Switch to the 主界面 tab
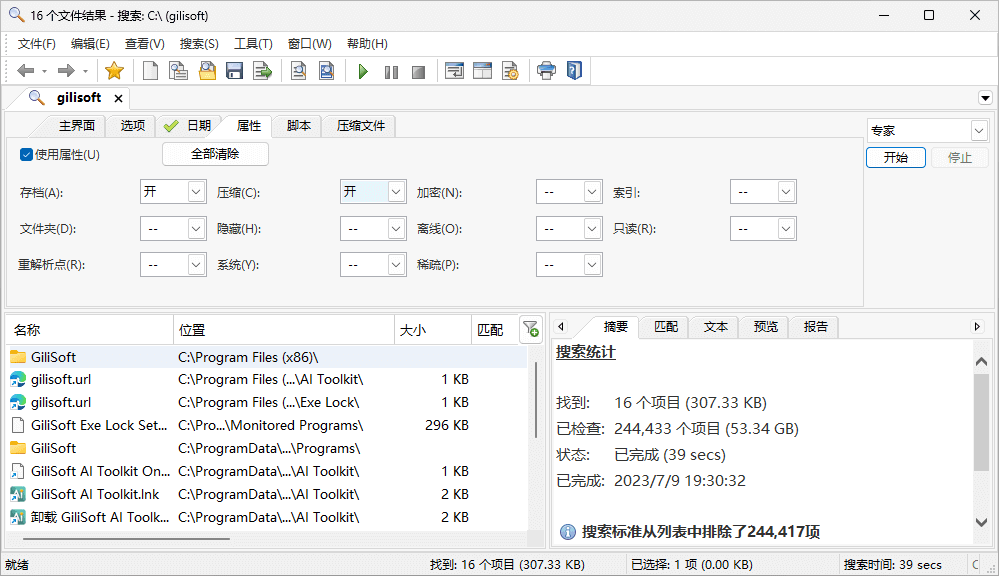999x576 pixels. (x=76, y=126)
